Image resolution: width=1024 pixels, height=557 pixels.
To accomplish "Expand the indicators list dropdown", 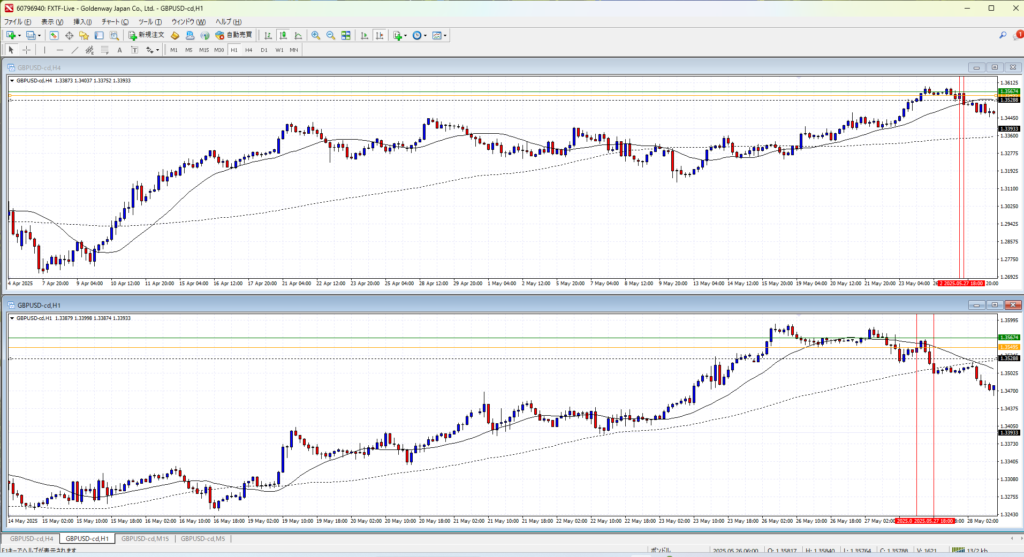I will coord(406,35).
